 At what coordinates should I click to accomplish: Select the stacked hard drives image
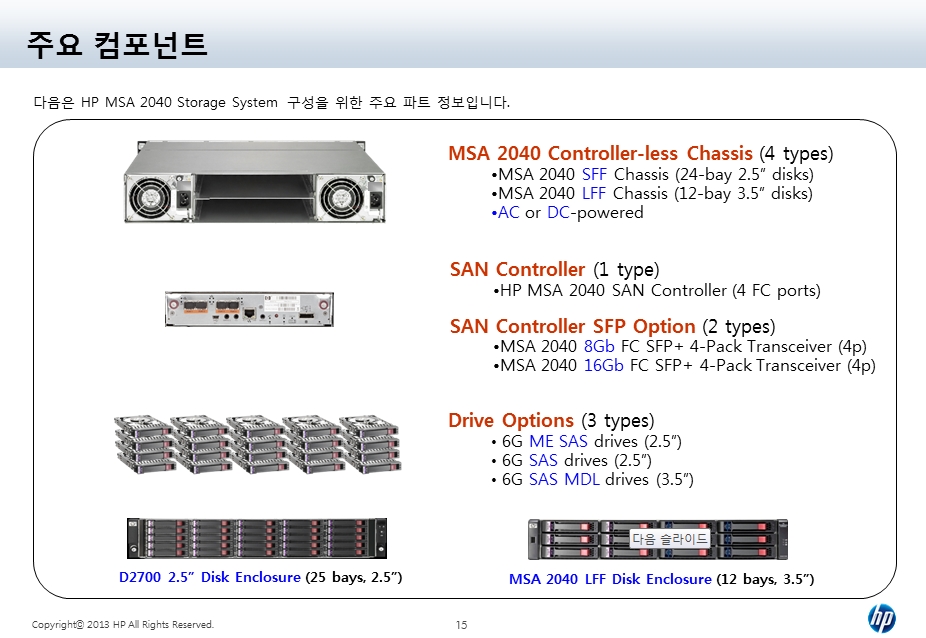[x=257, y=444]
